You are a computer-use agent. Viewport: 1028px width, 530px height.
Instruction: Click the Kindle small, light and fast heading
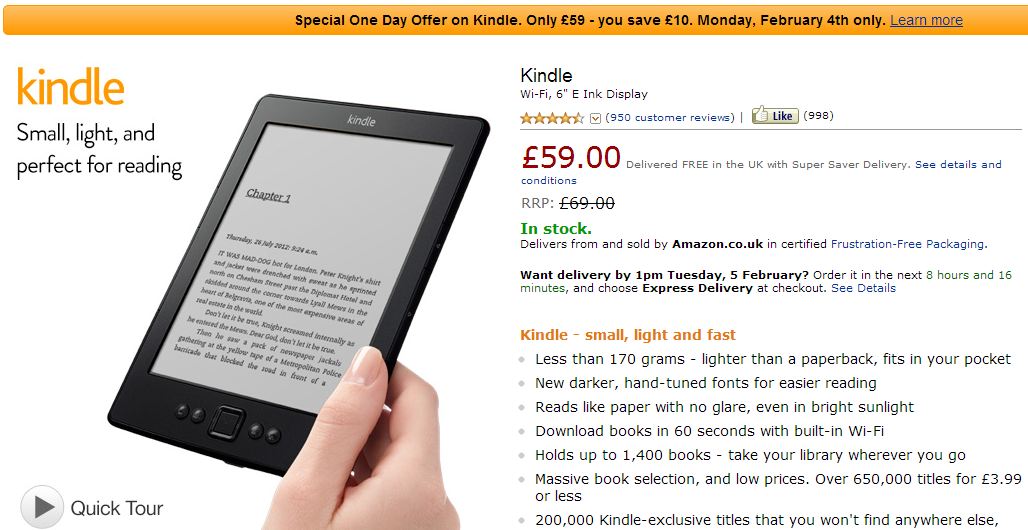(628, 335)
